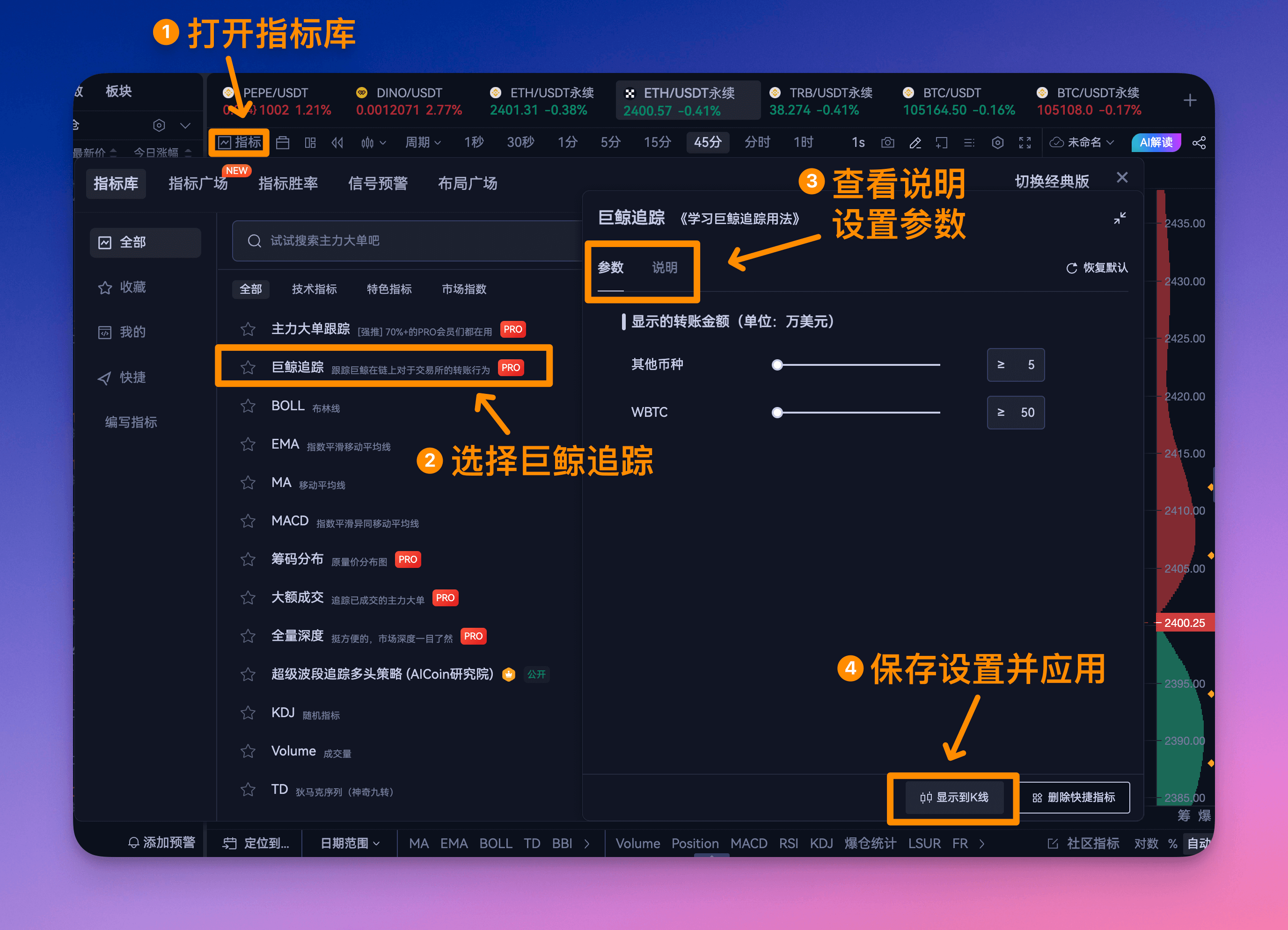Click the share icon
The image size is (1288, 930).
(1199, 143)
